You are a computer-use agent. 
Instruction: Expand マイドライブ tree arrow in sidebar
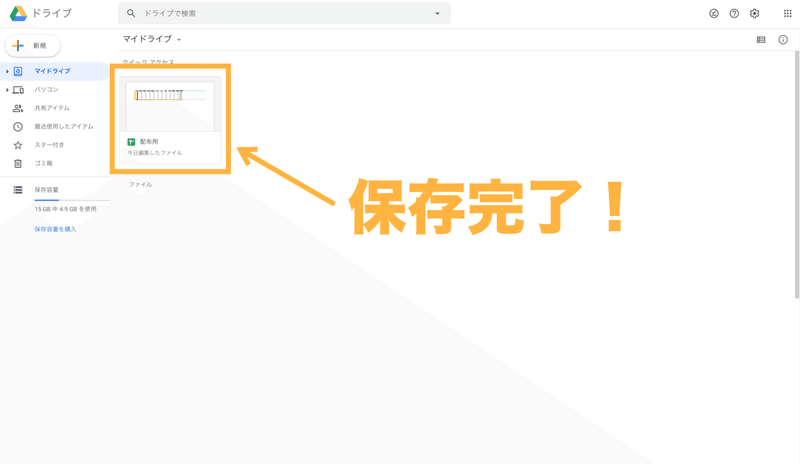(x=7, y=71)
